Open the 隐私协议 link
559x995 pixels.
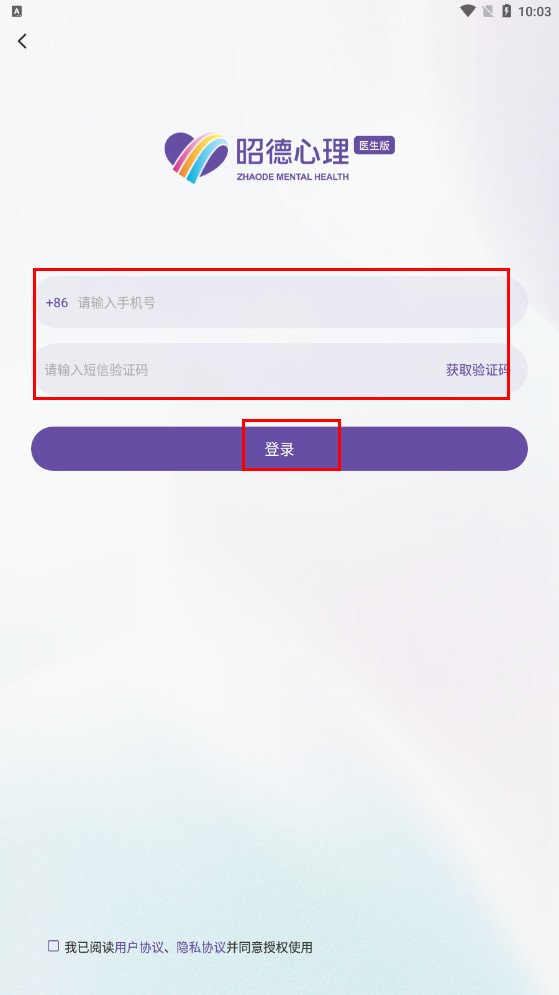201,947
